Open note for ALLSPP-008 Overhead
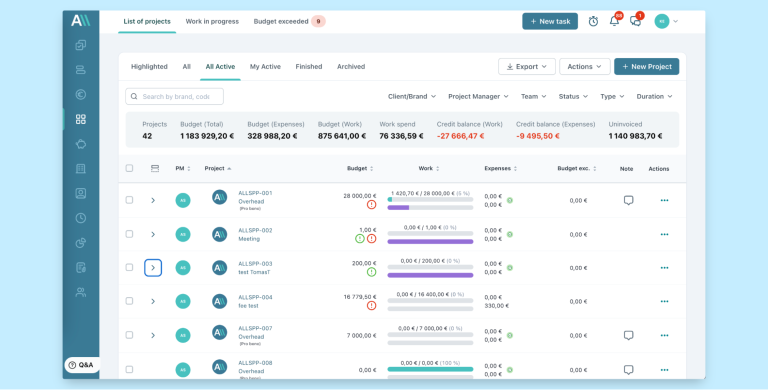The width and height of the screenshot is (768, 390). 628,370
